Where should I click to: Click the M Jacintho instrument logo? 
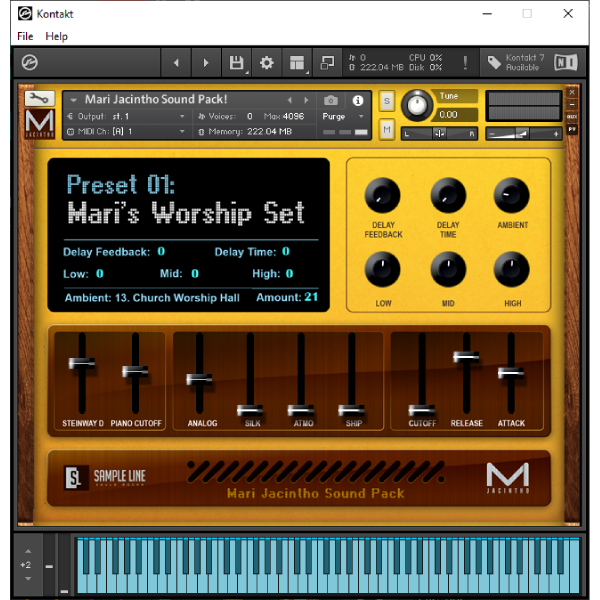point(40,123)
